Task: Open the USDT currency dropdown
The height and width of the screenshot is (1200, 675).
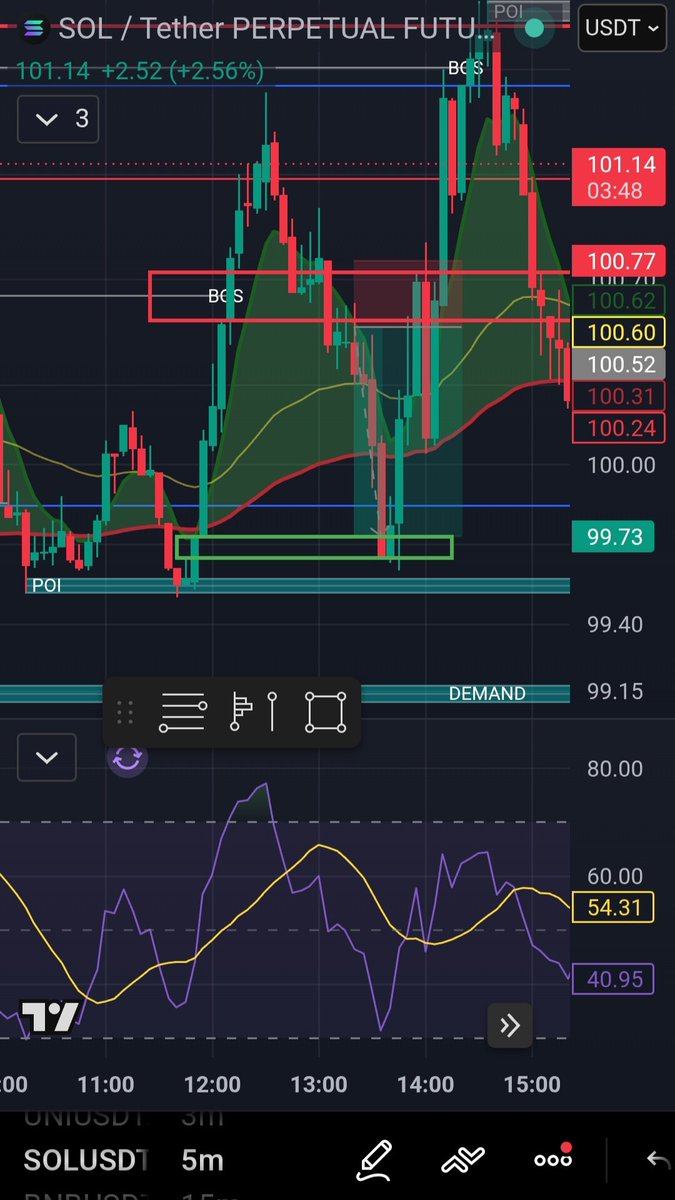Action: click(623, 28)
